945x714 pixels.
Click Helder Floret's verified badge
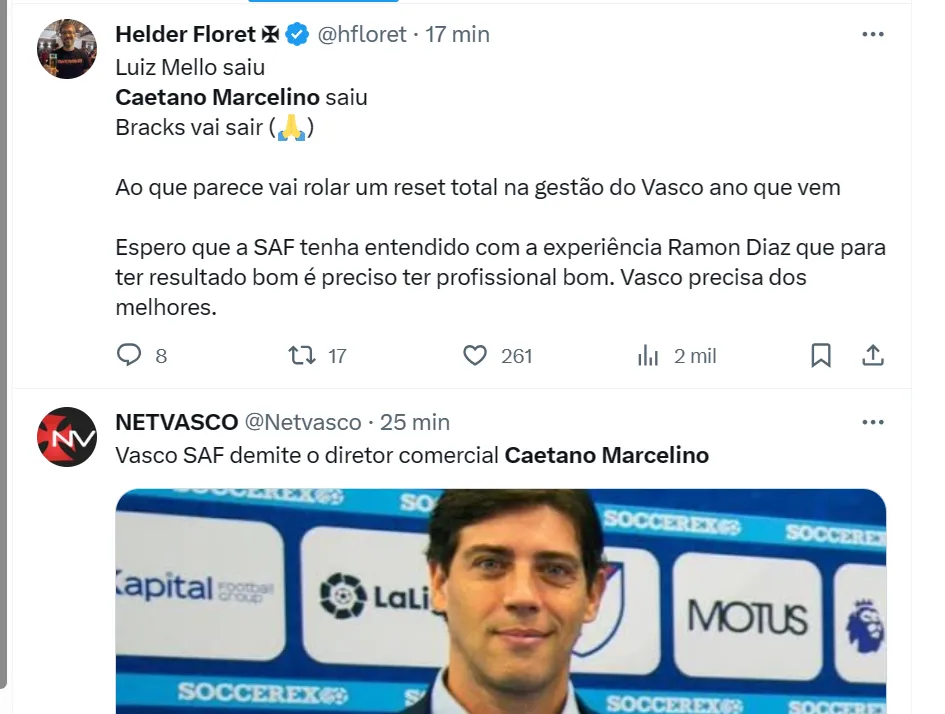[298, 34]
